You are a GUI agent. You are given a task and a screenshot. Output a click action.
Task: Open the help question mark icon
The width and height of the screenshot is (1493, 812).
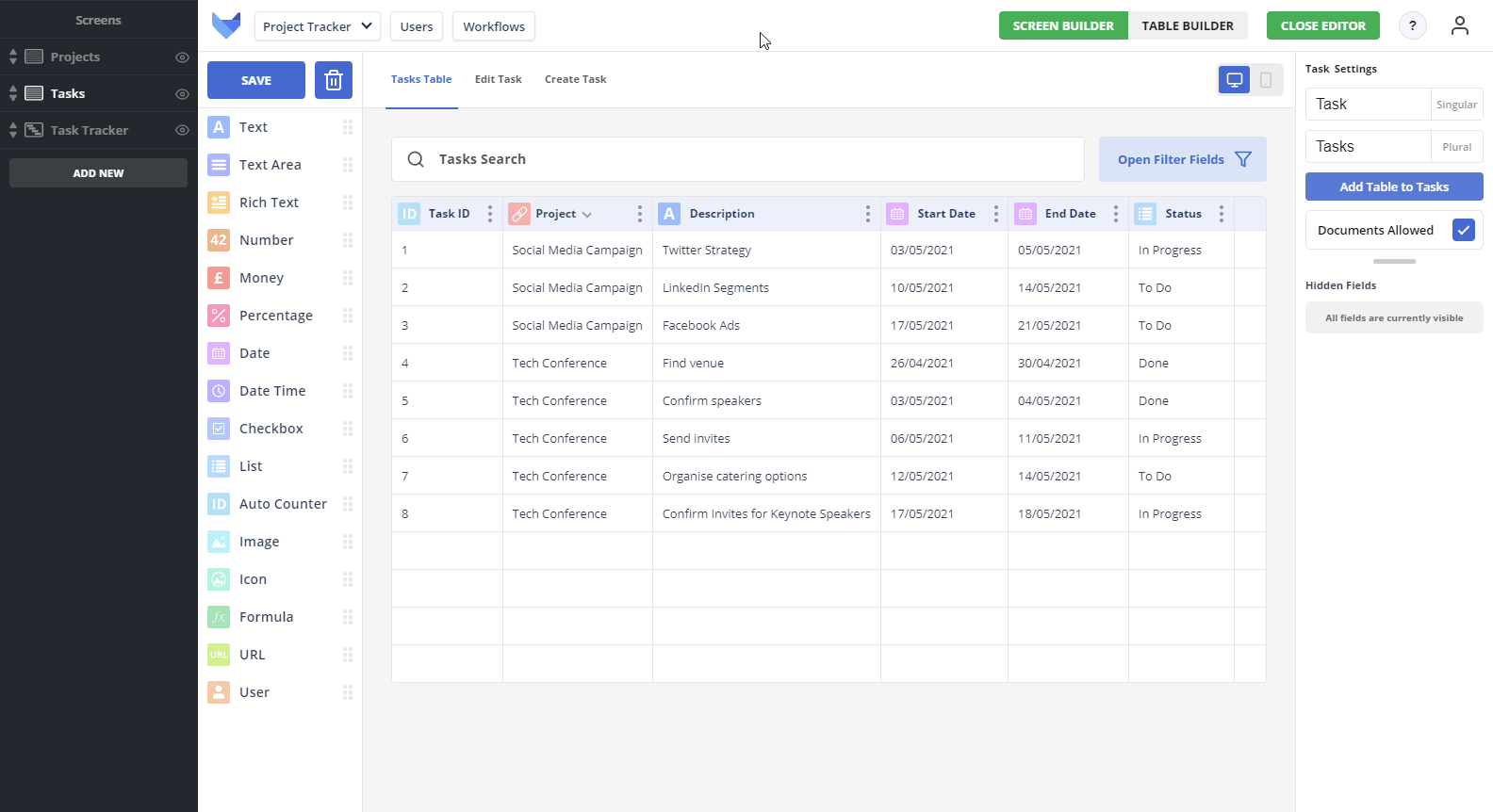pos(1412,25)
